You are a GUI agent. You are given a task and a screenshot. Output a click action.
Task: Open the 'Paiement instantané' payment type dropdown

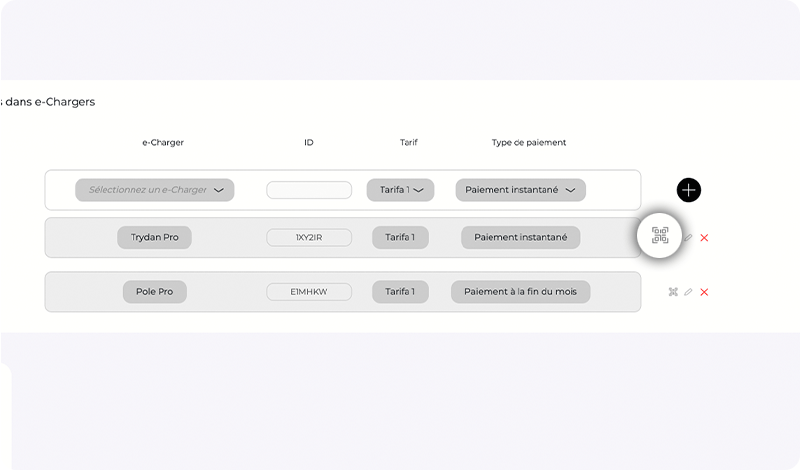click(x=520, y=190)
